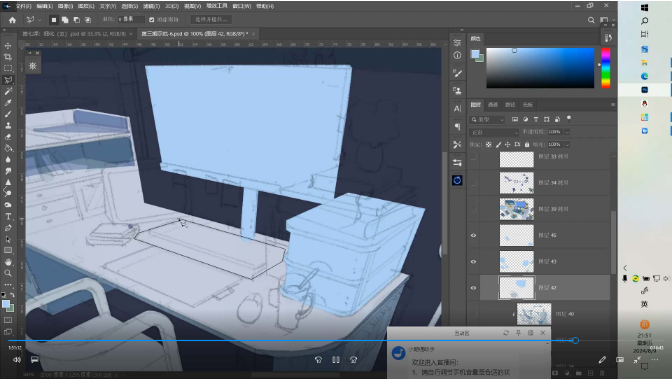
Task: Open the fill dropdown arrow
Action: (567, 144)
